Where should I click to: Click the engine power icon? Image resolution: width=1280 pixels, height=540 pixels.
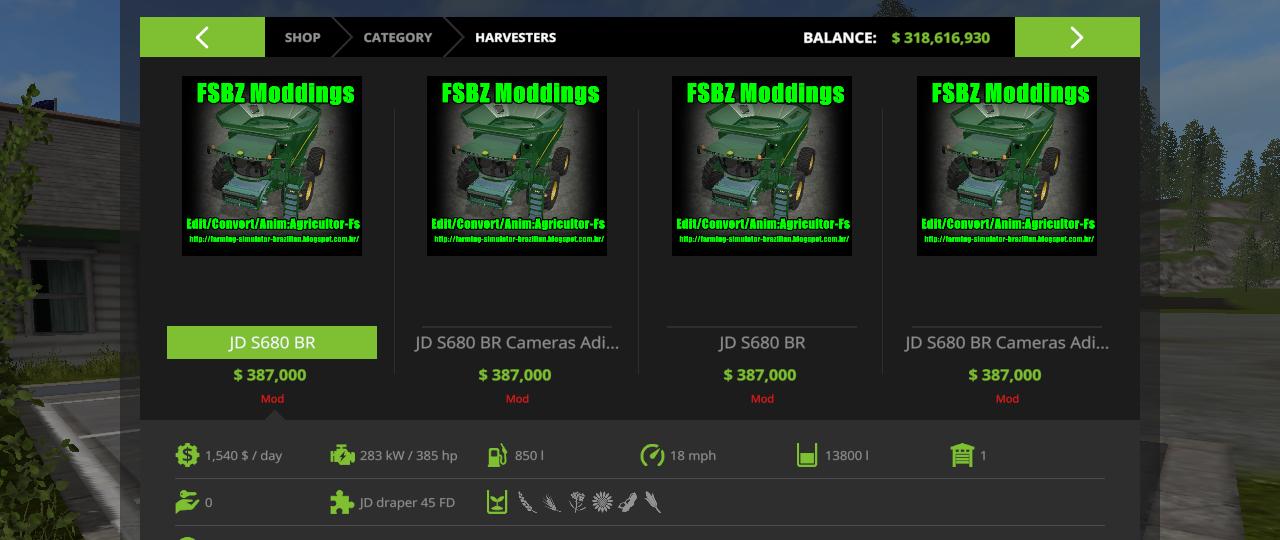tap(342, 455)
